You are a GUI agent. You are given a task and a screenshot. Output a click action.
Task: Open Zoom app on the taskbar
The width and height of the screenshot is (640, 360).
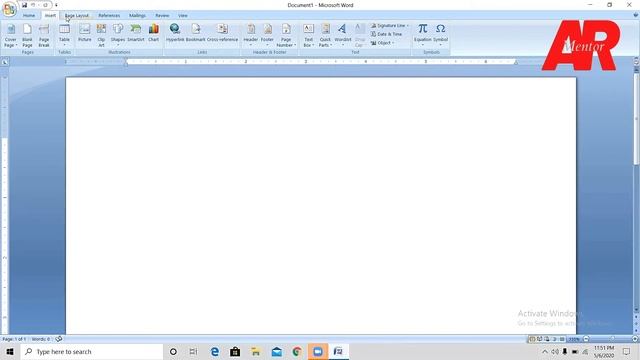pyautogui.click(x=318, y=351)
